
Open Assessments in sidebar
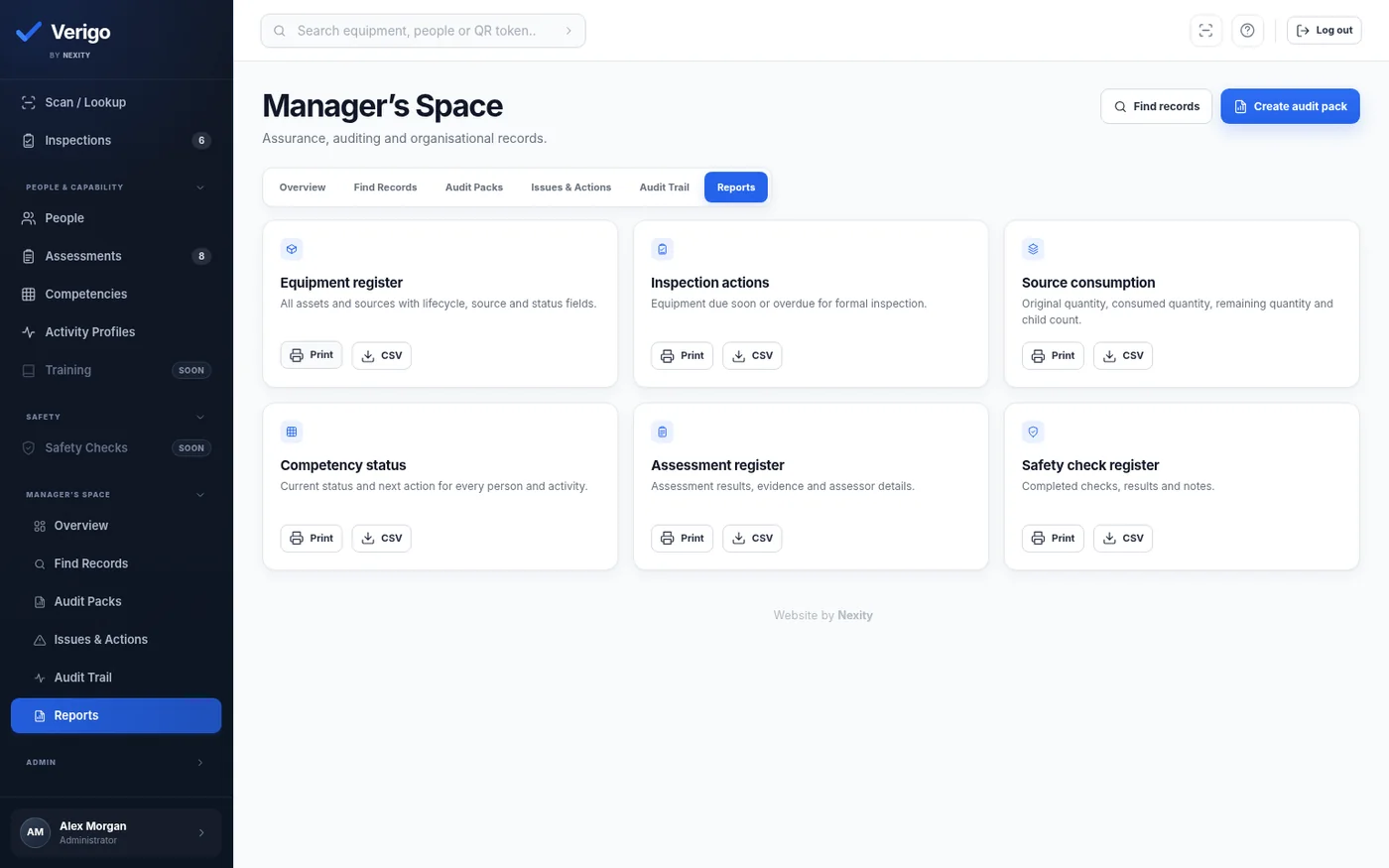pos(116,256)
